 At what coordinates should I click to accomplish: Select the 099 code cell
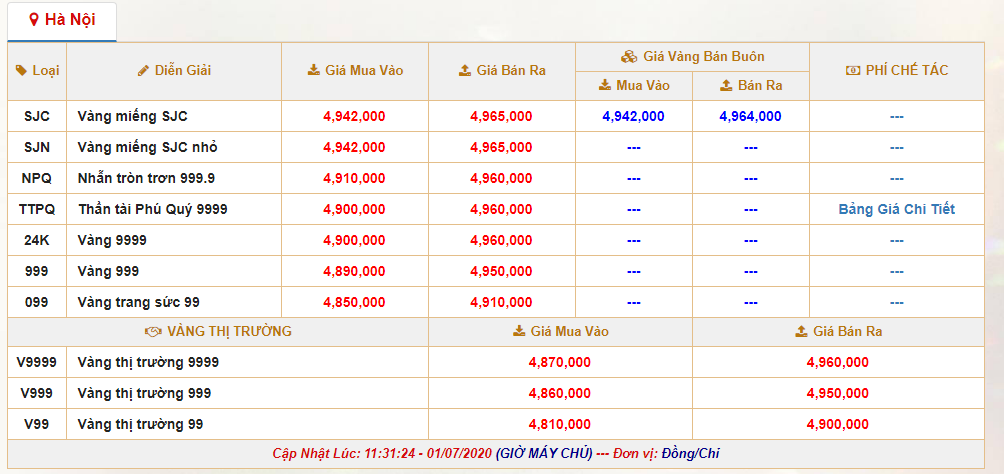coord(36,302)
